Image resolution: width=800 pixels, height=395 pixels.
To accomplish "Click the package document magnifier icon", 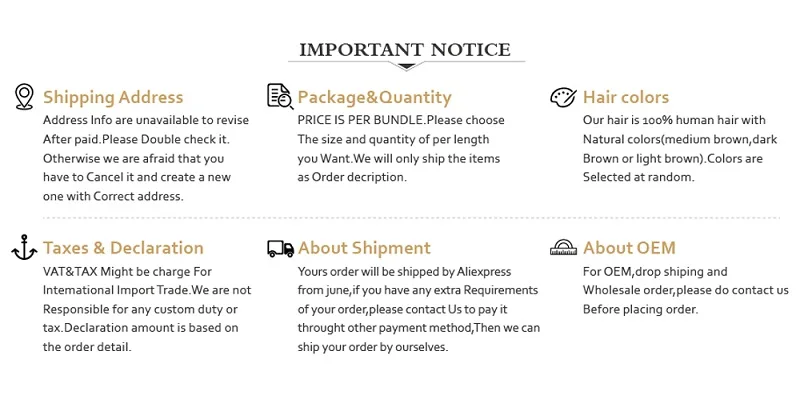I will click(x=280, y=96).
